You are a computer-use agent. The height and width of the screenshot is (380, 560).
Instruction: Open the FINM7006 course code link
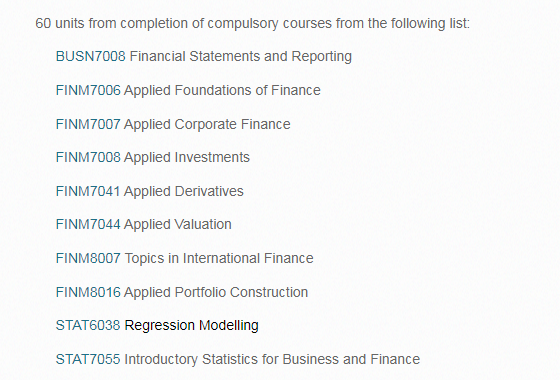tap(88, 90)
